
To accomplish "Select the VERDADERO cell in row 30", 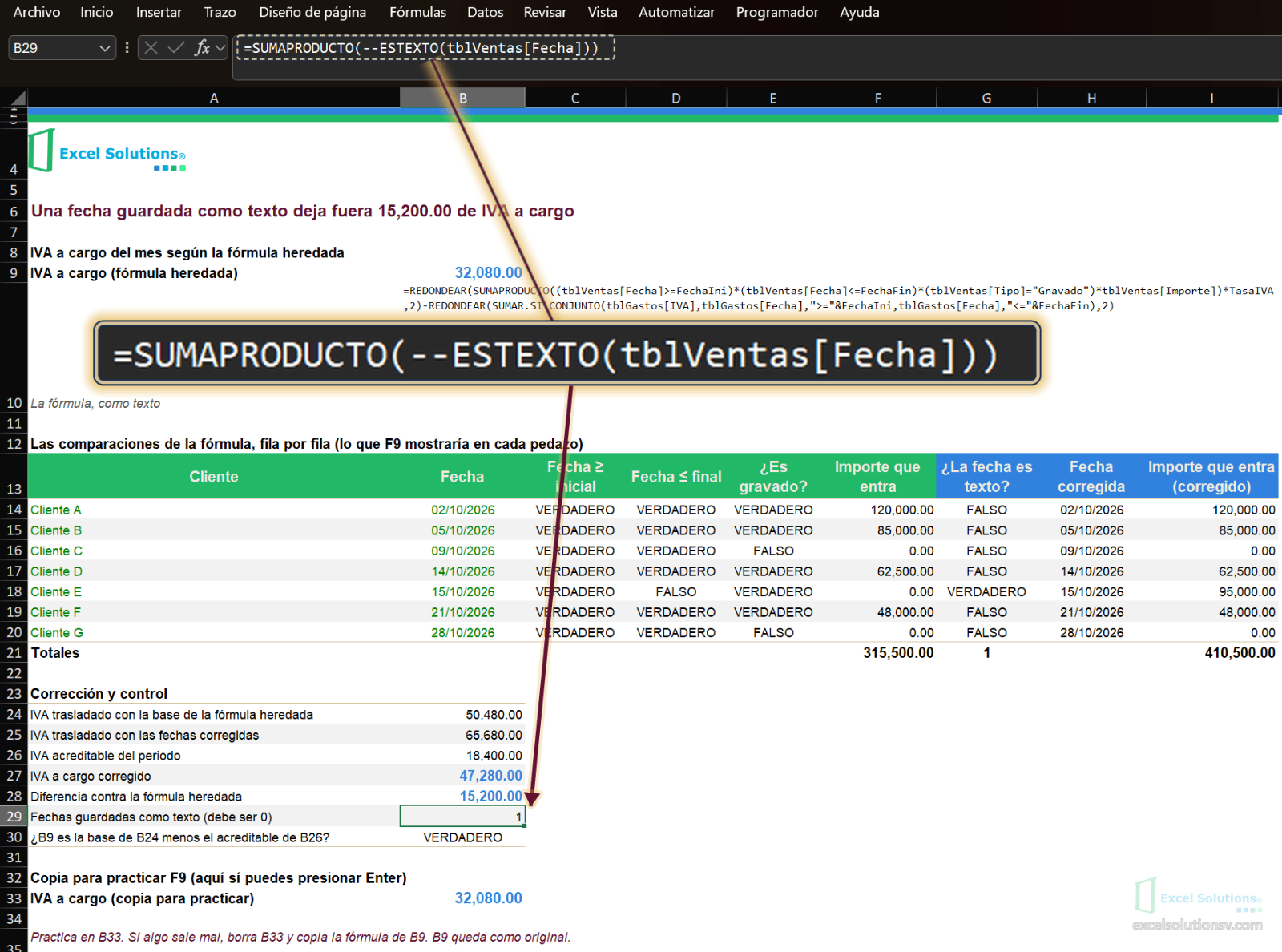I will [x=462, y=837].
